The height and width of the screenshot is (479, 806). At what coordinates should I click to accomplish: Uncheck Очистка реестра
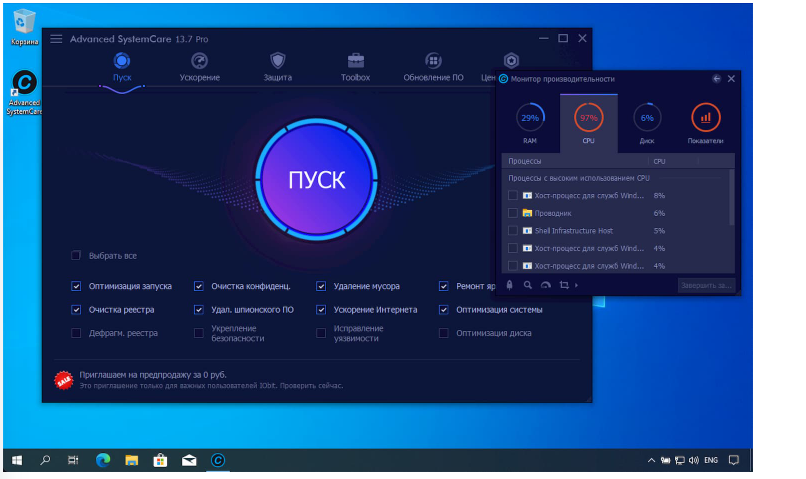tap(76, 310)
